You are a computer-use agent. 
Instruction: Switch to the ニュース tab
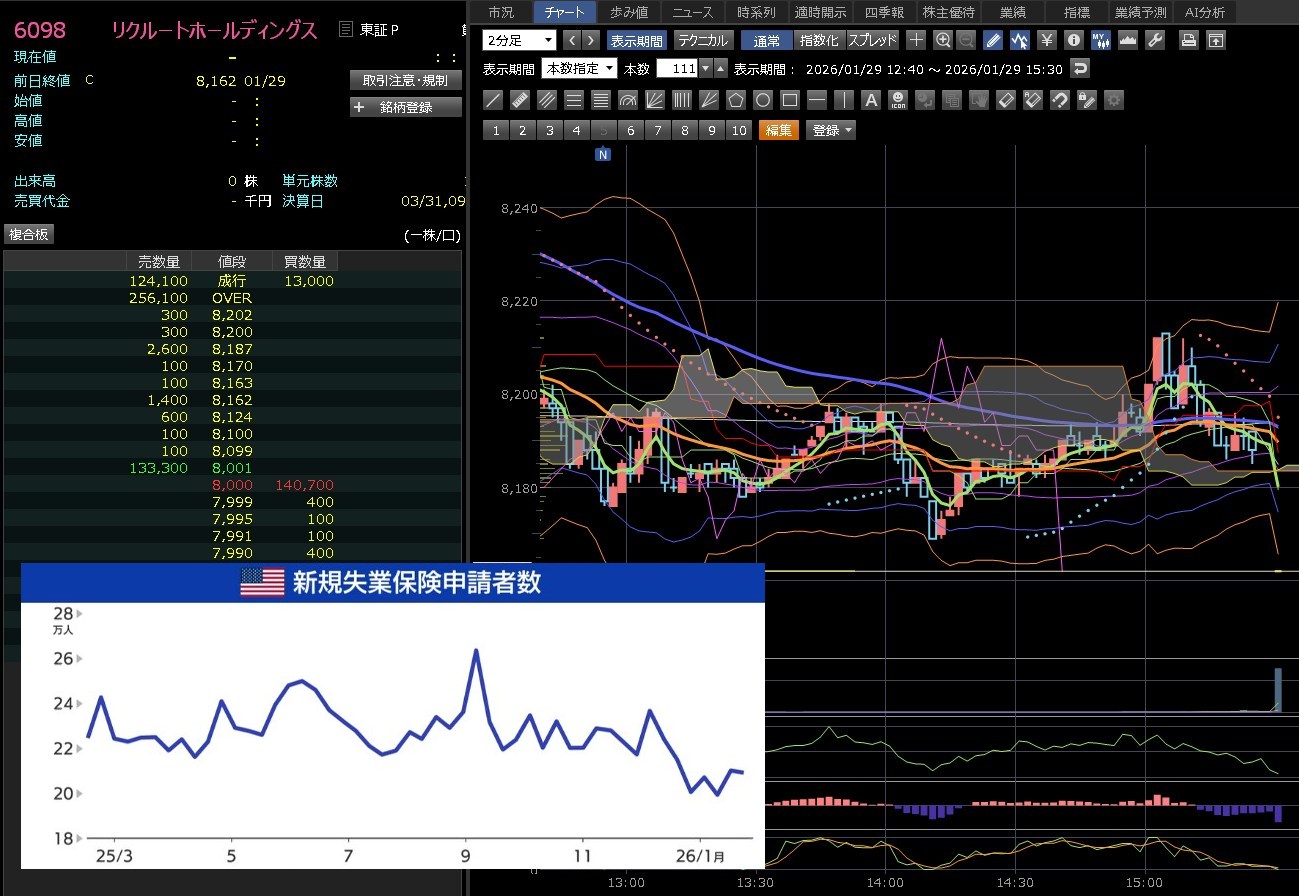click(x=693, y=12)
